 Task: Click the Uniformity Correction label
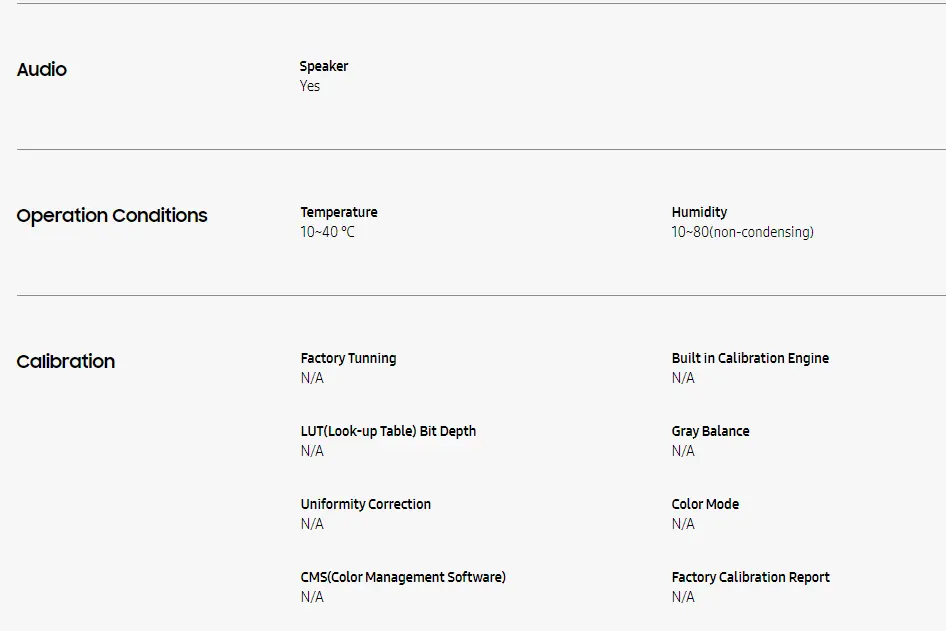coord(366,504)
